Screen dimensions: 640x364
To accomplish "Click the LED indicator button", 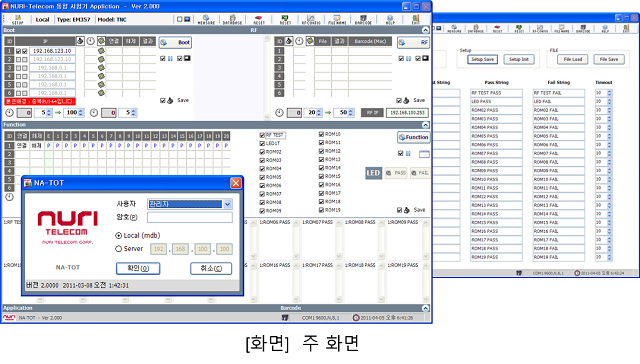I will [x=373, y=173].
